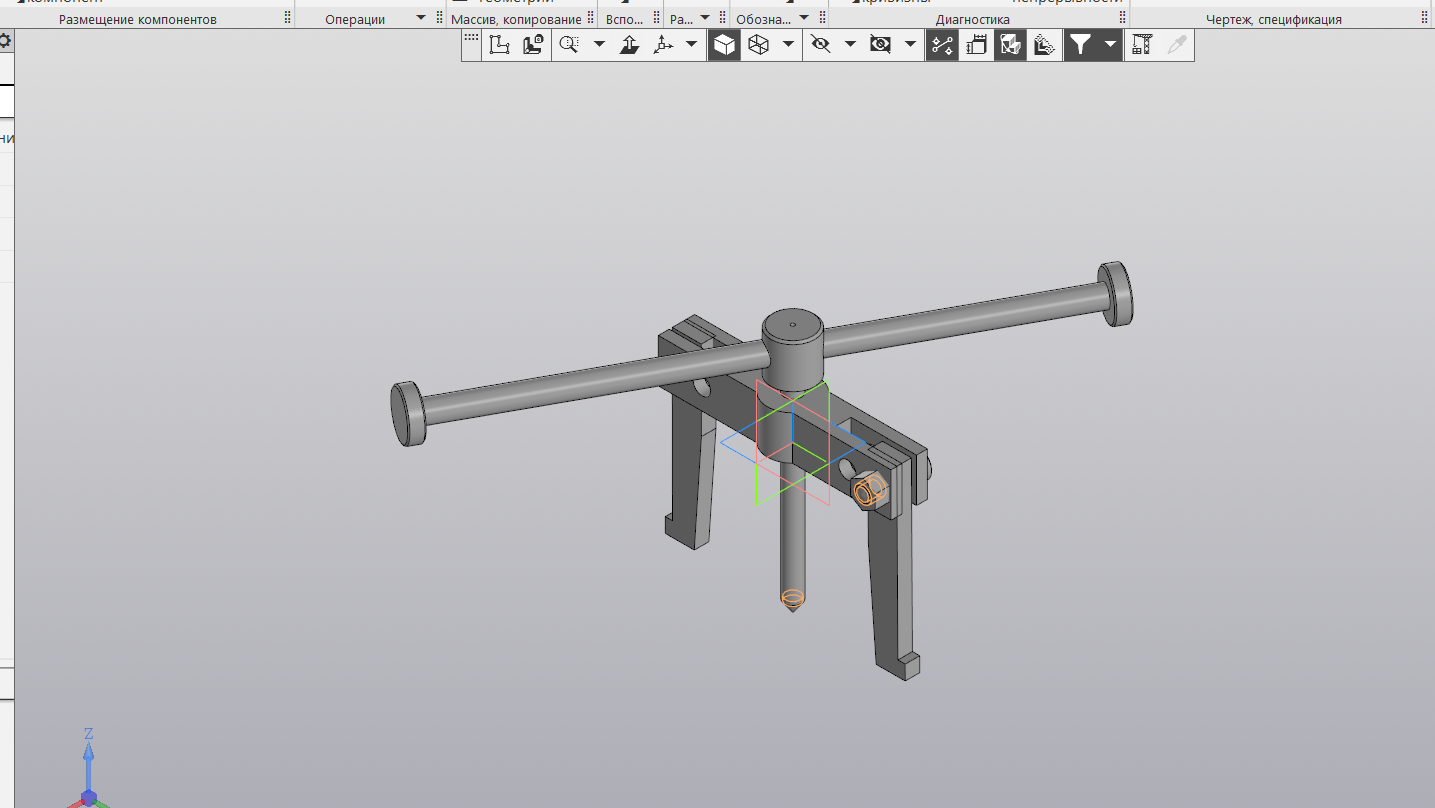Select the right knob of the handle bar

(1116, 293)
